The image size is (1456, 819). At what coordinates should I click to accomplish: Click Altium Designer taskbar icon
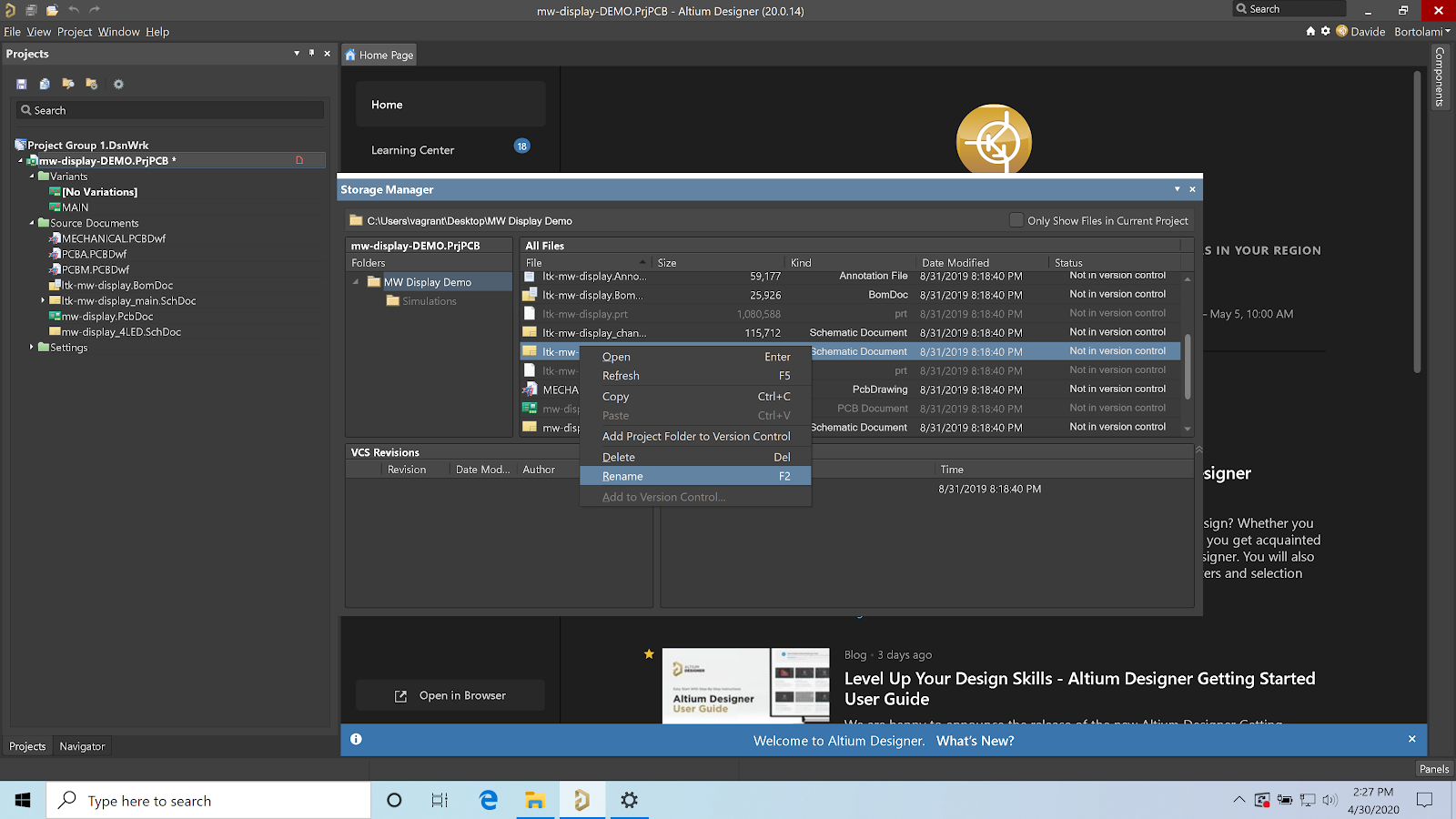coord(581,800)
